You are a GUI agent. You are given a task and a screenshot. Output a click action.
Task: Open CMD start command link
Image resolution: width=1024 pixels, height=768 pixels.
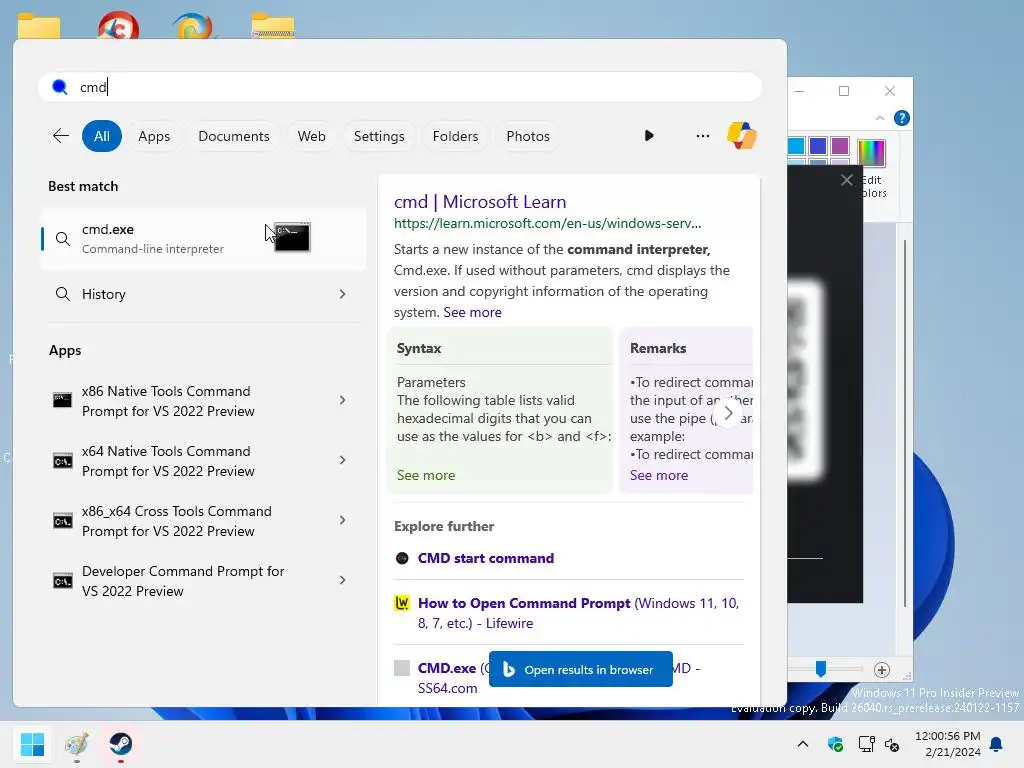coord(486,558)
